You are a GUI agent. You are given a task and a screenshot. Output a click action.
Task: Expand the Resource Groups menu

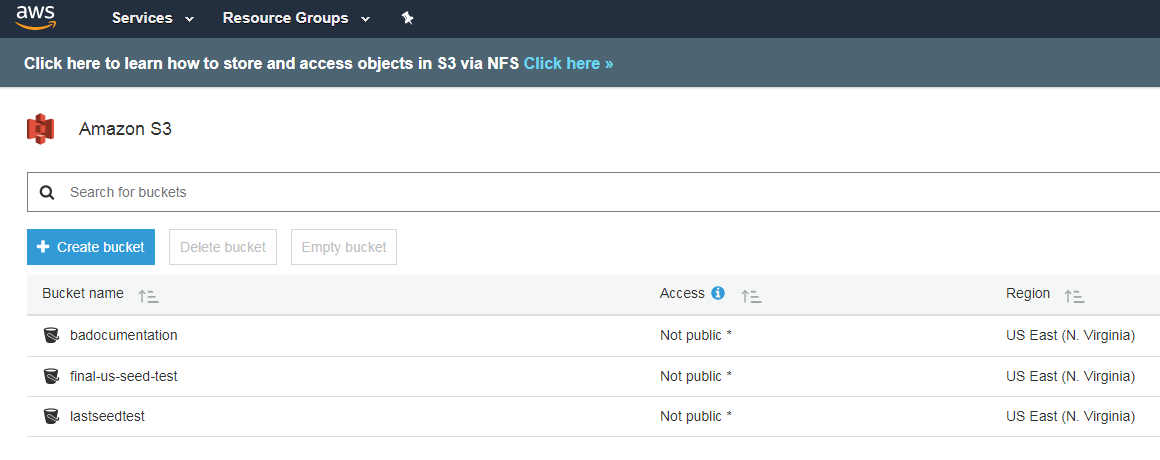(x=296, y=18)
